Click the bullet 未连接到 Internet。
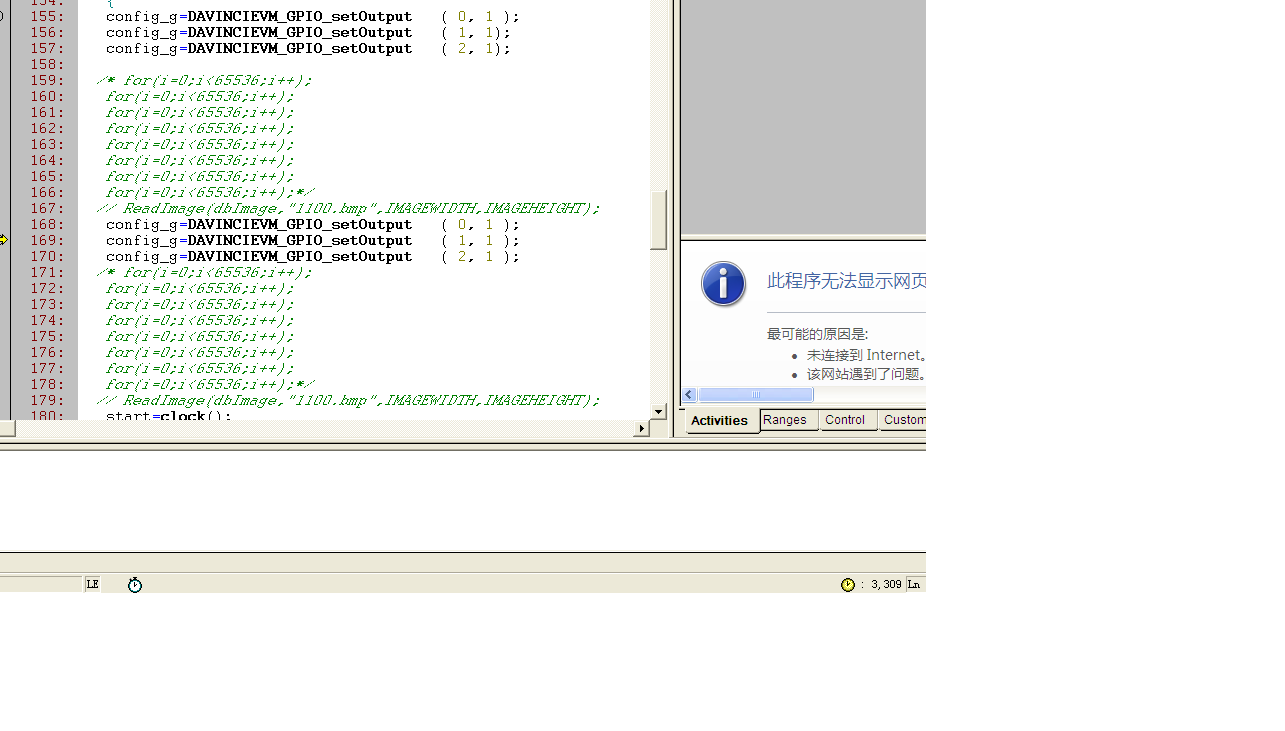This screenshot has width=1285, height=731. click(x=867, y=355)
